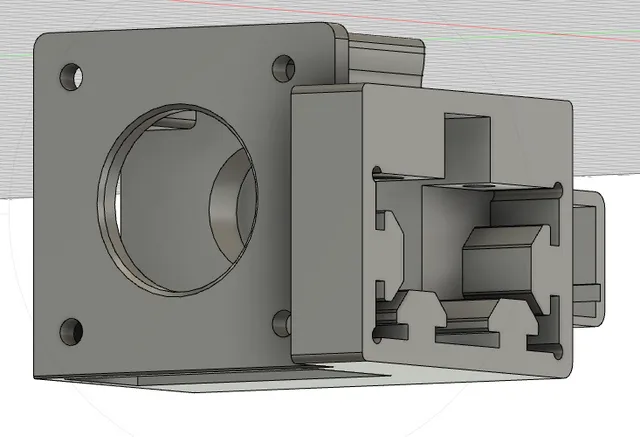Click the small hole on the cavity ledge
The height and width of the screenshot is (437, 640).
tap(480, 186)
